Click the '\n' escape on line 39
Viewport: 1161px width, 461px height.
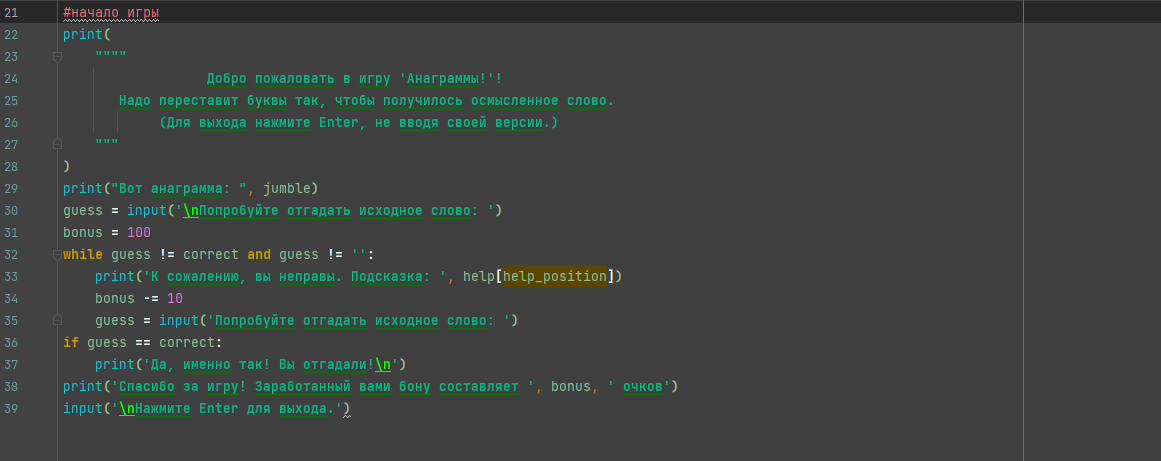click(127, 408)
